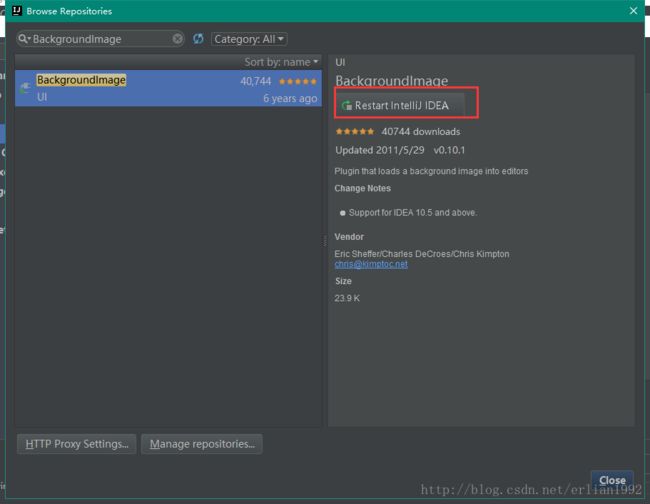Viewport: 650px width, 504px height.
Task: Clear the BackgroundImage search text
Action: point(177,39)
